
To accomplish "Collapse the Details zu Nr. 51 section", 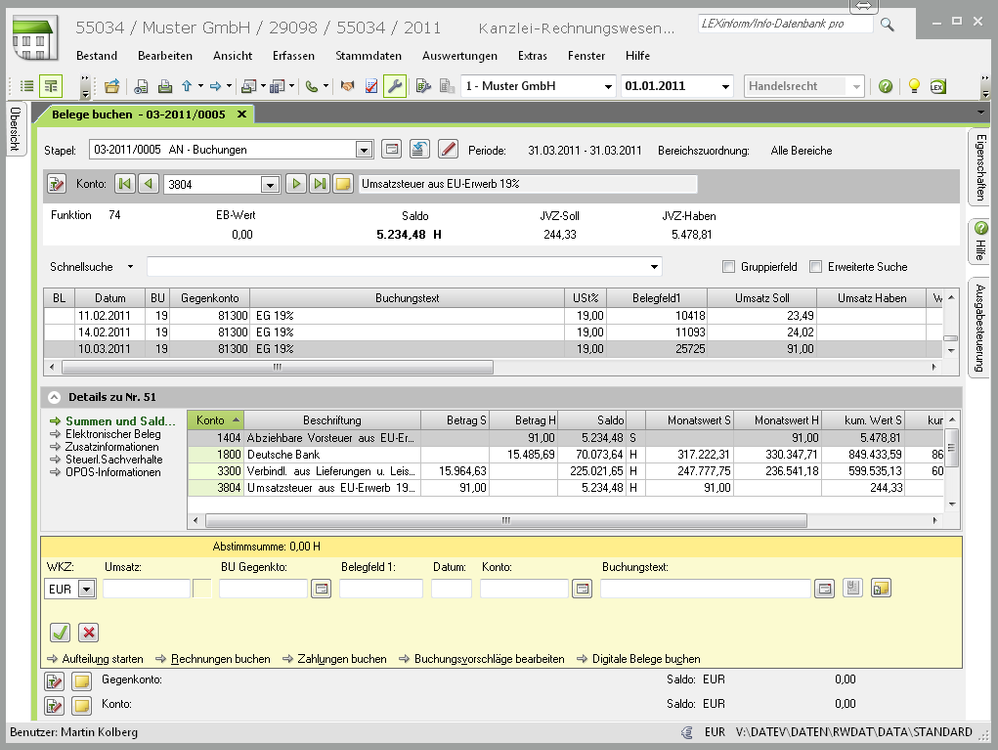I will [53, 397].
